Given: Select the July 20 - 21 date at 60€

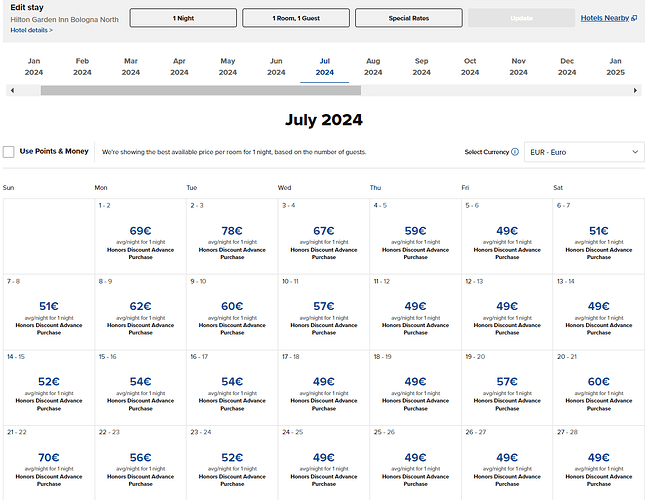Looking at the screenshot, I should point(598,387).
